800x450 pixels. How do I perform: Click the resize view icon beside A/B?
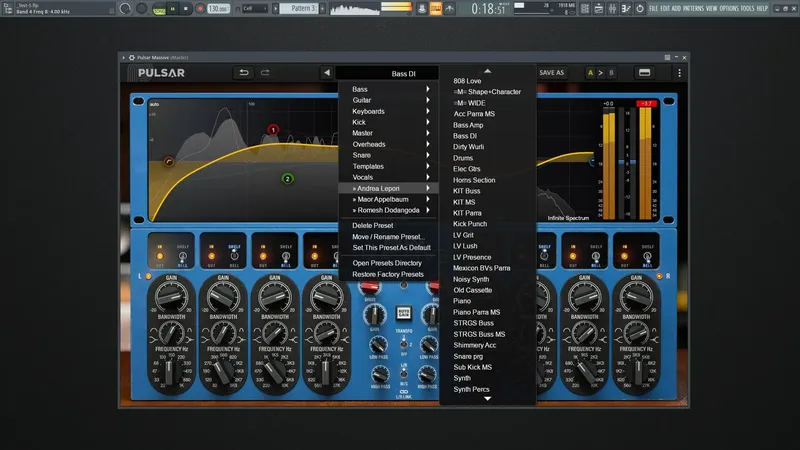[644, 73]
